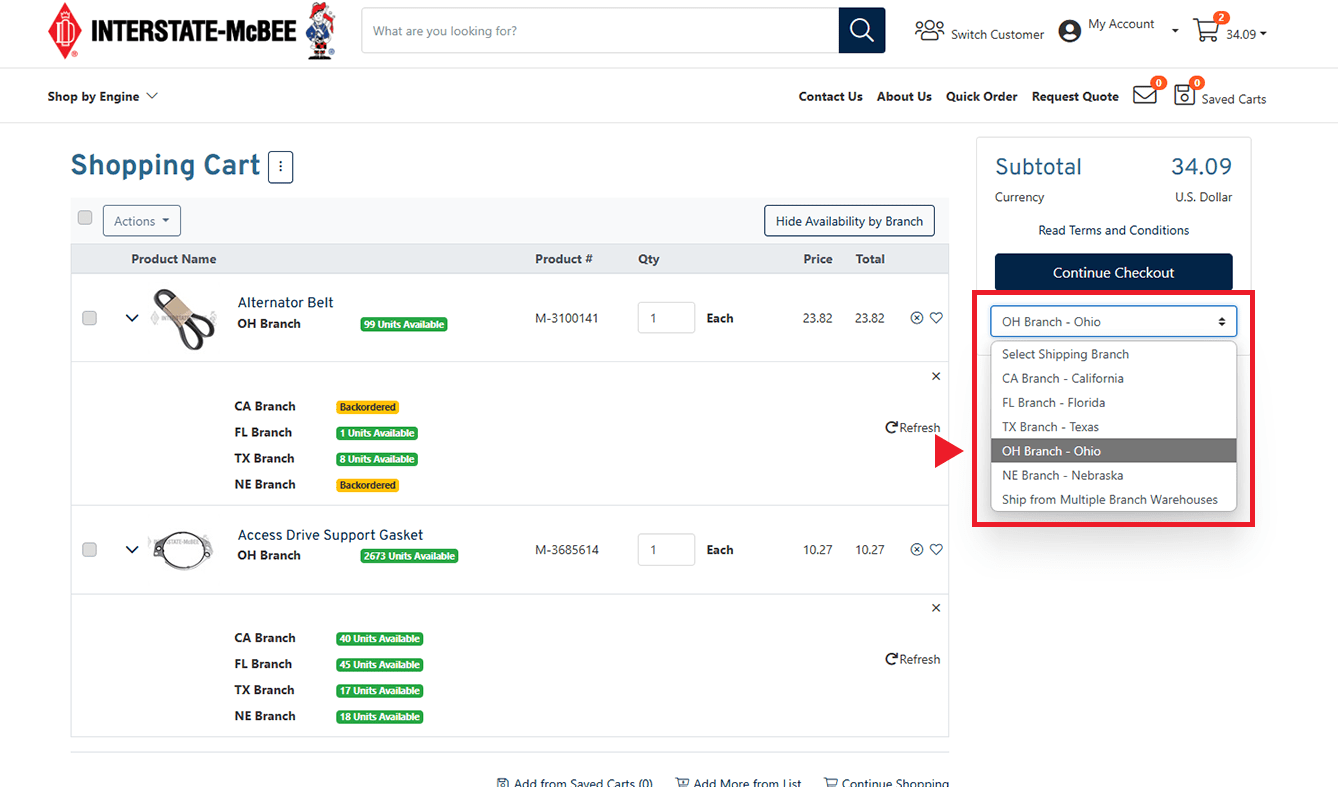Open the Access Drive Support Gasket link
Viewport: 1338px width, 787px height.
(x=330, y=535)
